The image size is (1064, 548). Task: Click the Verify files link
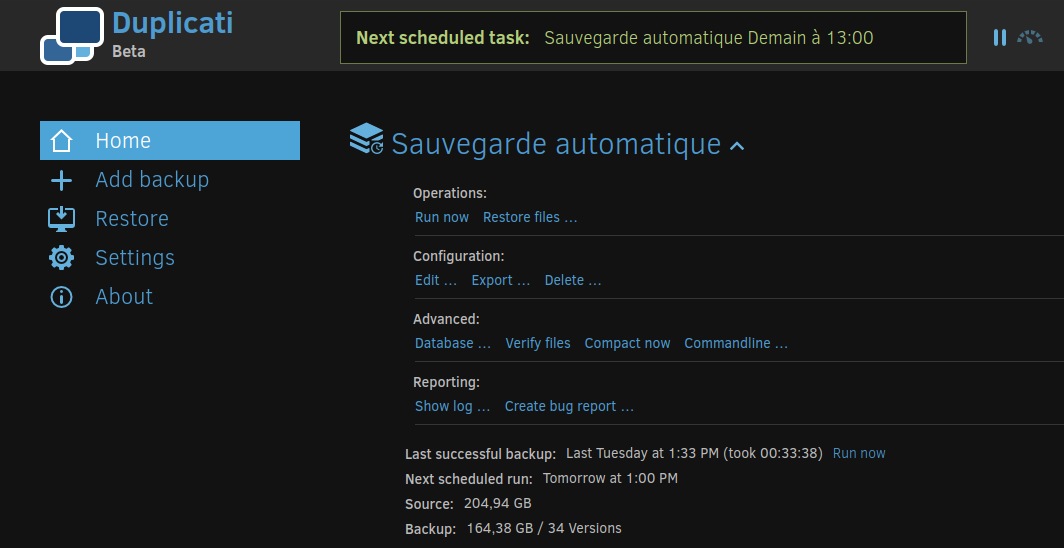(x=538, y=343)
